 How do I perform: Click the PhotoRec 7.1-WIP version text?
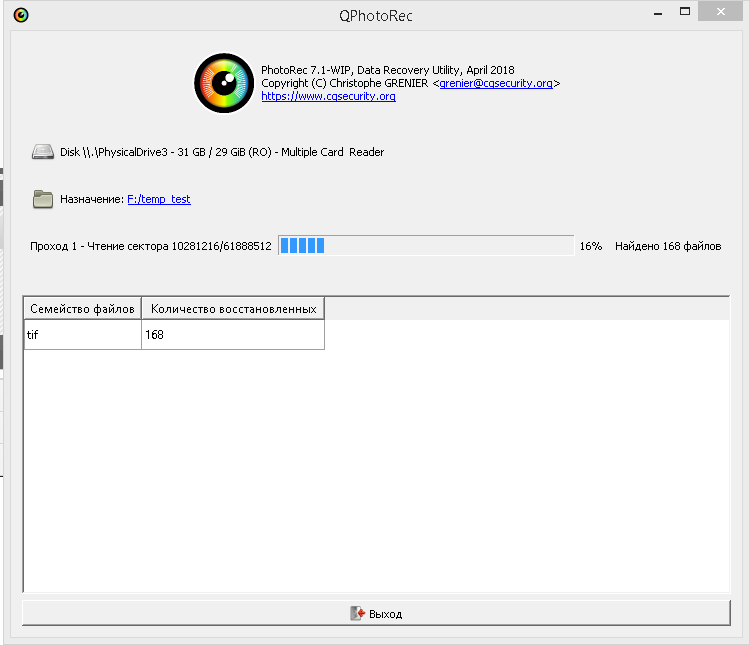coord(387,70)
